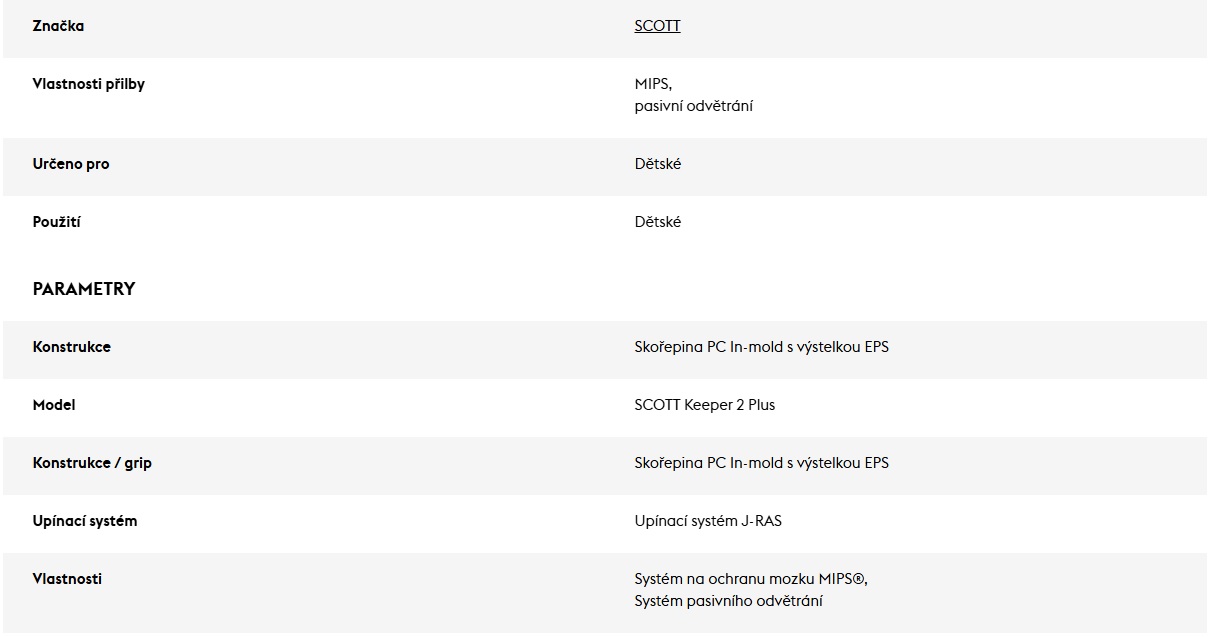
Task: Click the Použití row label
Action: click(x=56, y=222)
